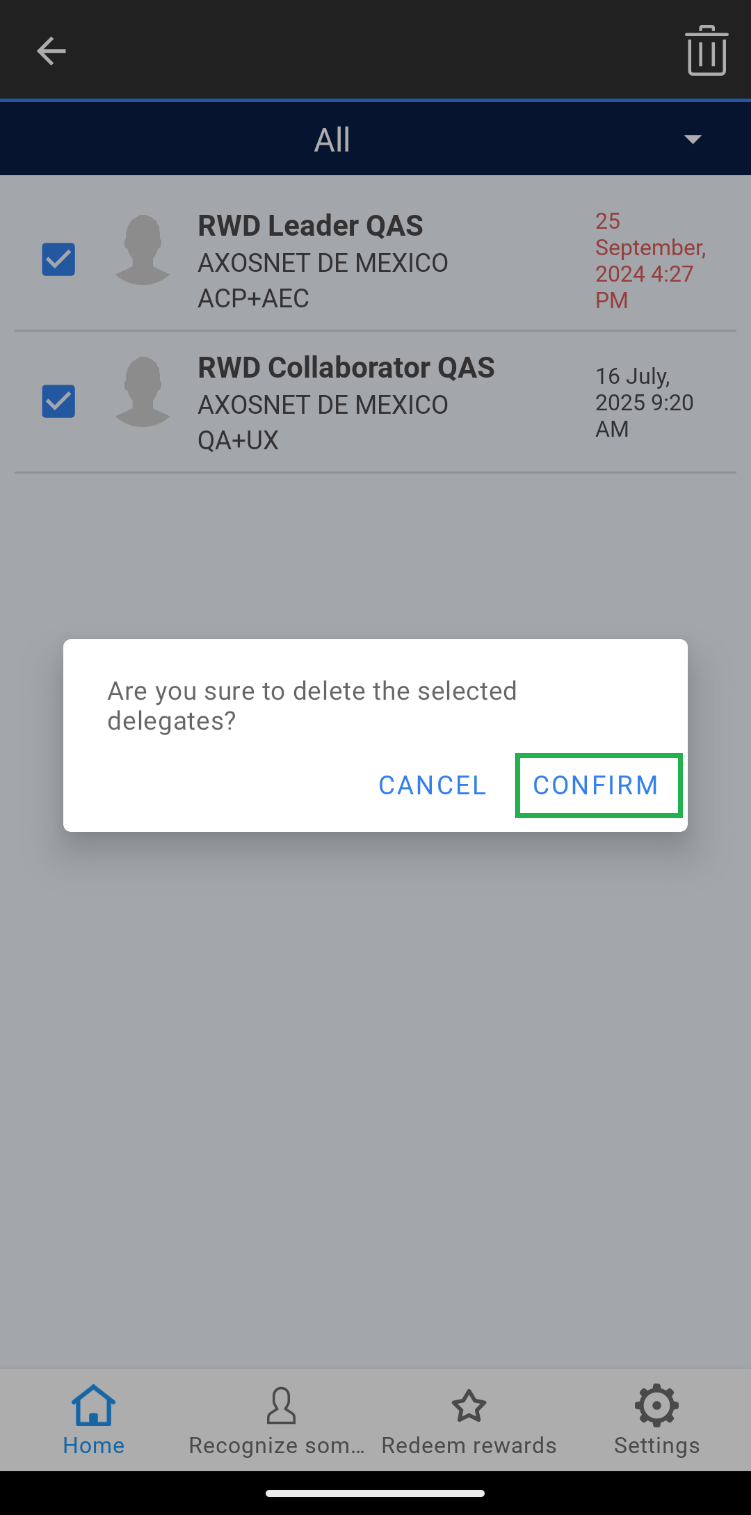Open the All filter selector
Image resolution: width=751 pixels, height=1515 pixels.
point(333,140)
